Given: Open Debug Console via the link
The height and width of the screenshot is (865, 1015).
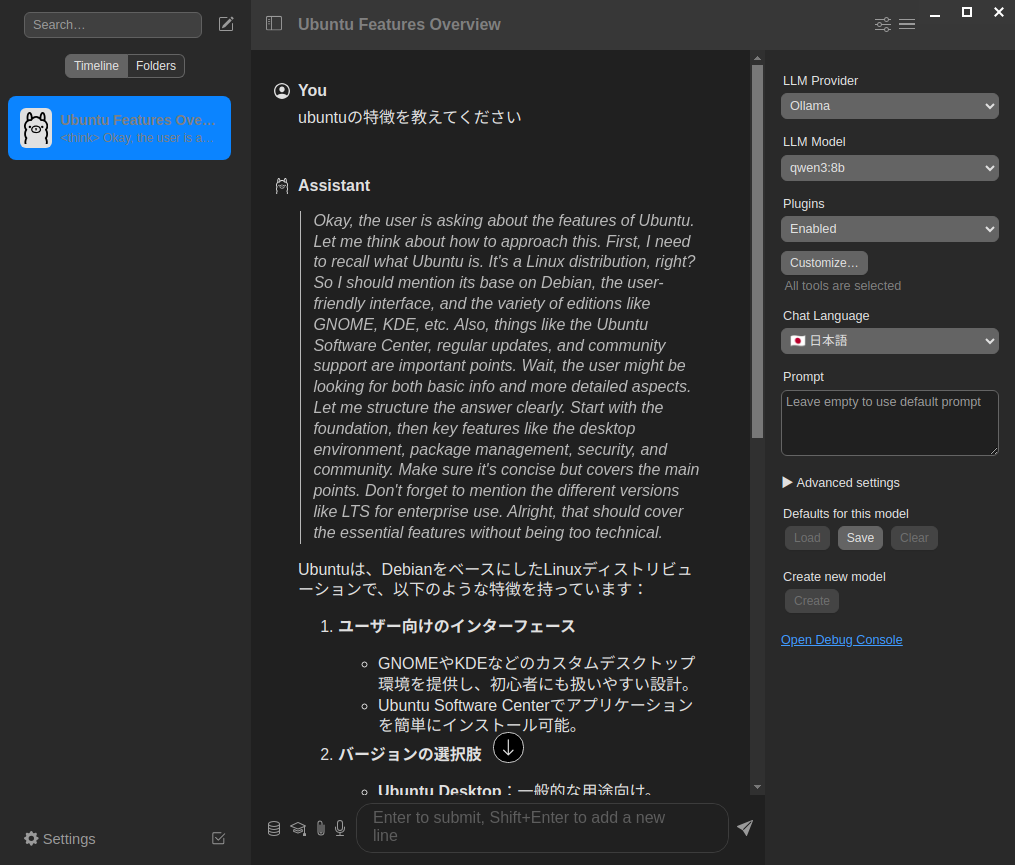Looking at the screenshot, I should tap(841, 639).
